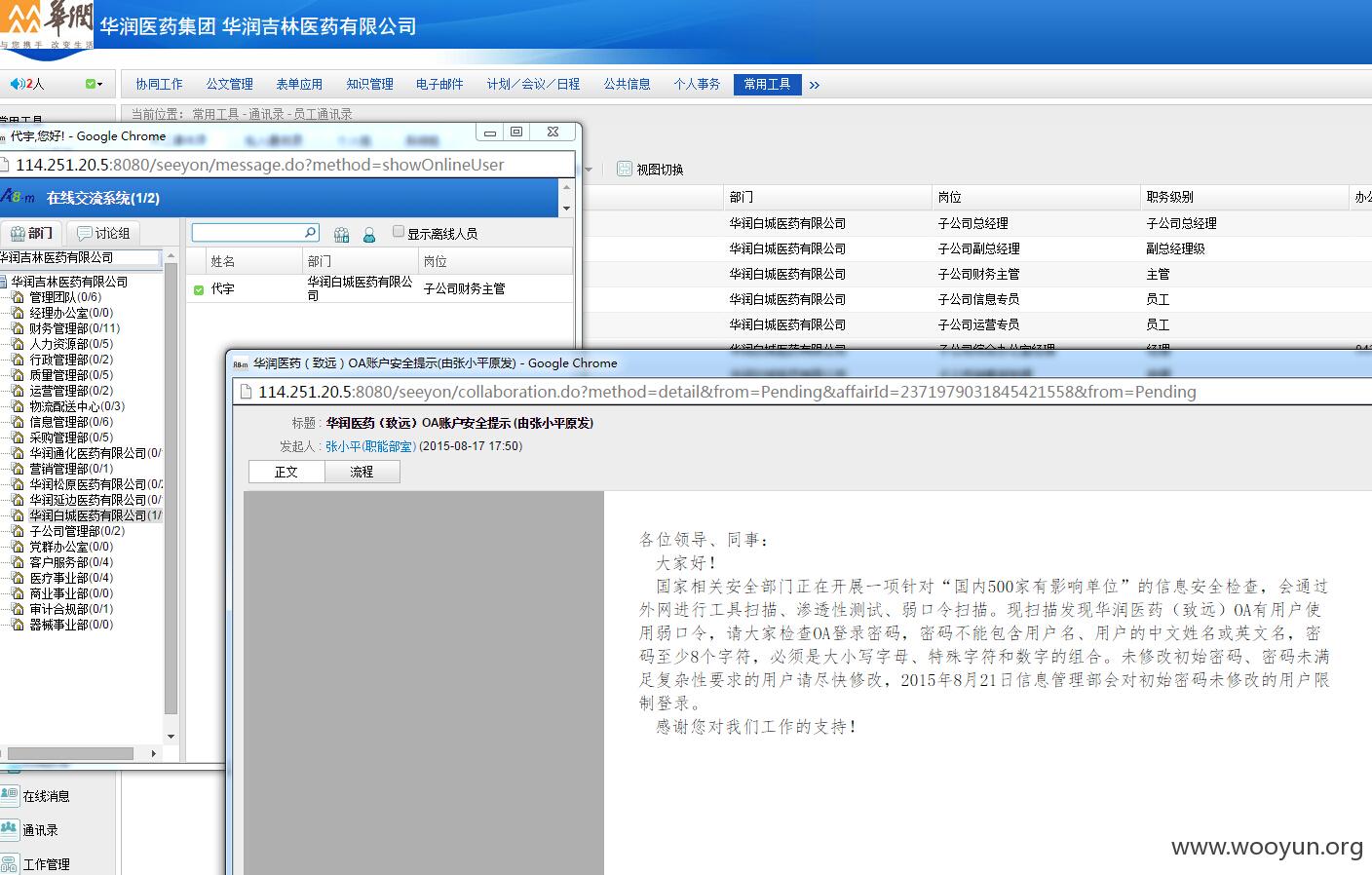The image size is (1372, 875).
Task: Select 营销管理部(0/1) in department tree
Action: (70, 469)
